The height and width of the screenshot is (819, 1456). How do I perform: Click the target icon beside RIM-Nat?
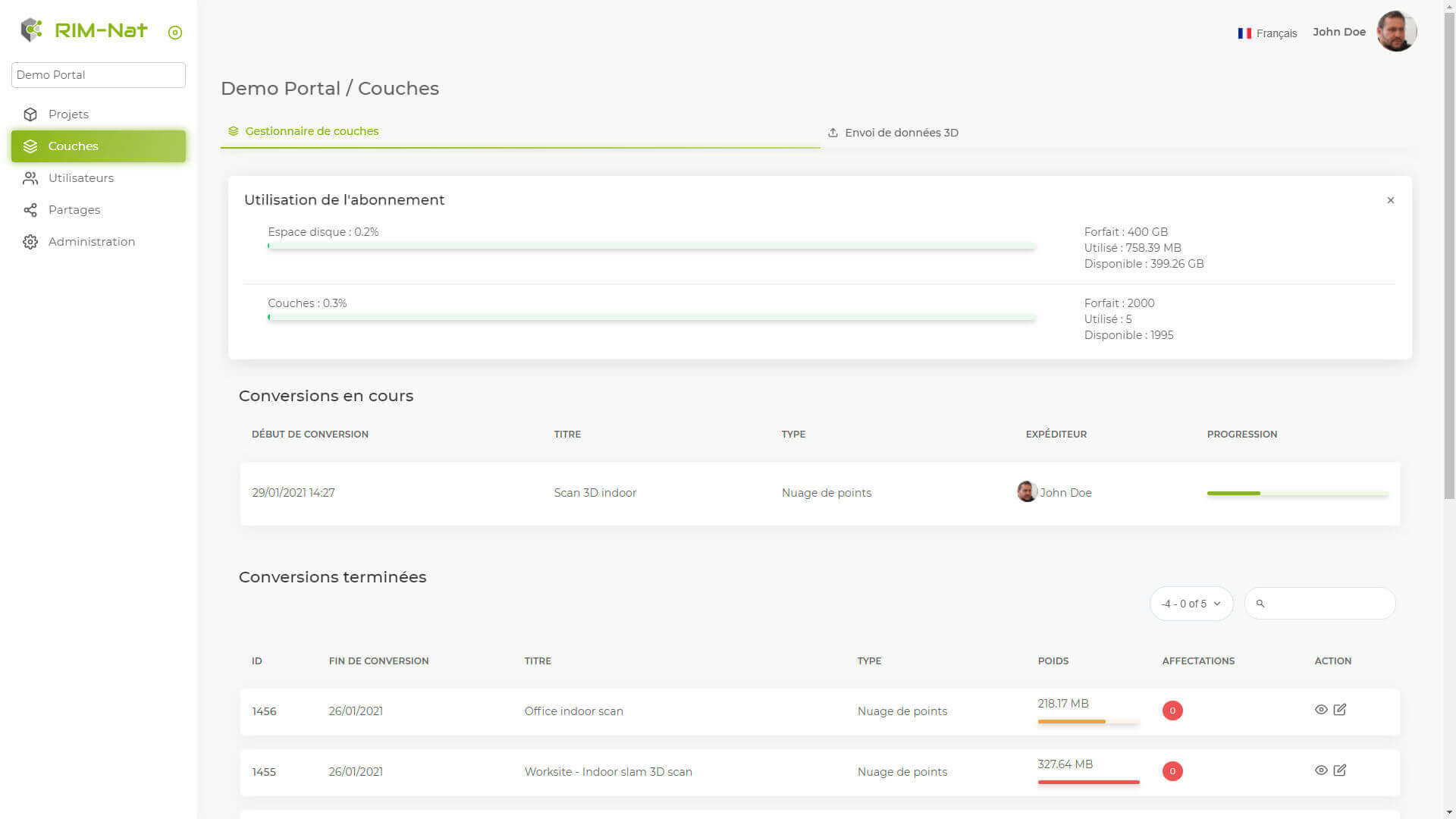[175, 33]
